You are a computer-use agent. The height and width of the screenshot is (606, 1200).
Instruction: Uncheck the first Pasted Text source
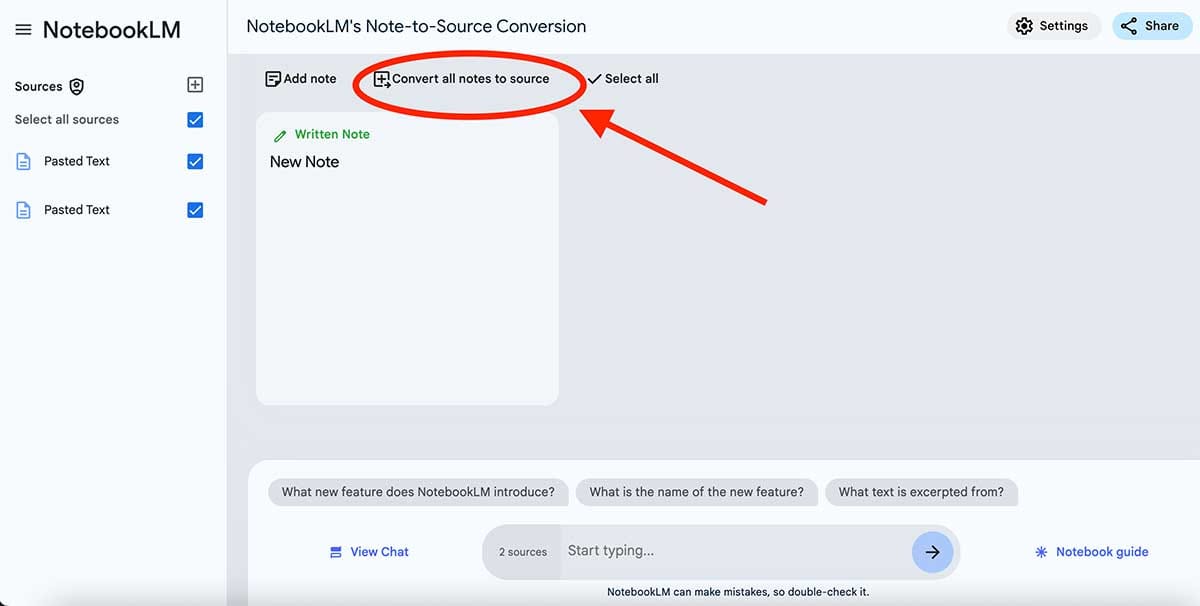195,160
